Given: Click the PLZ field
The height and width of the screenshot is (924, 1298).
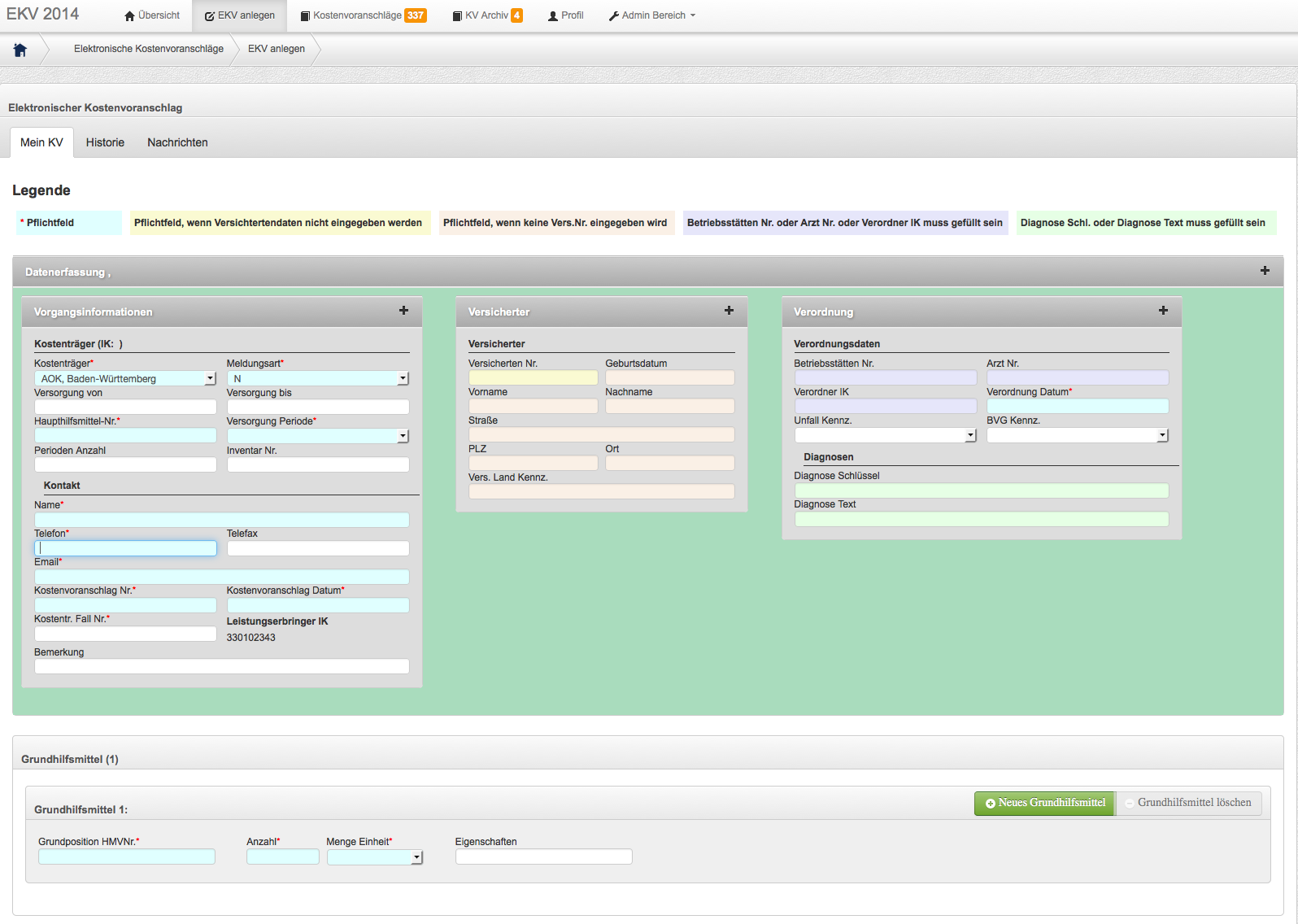Looking at the screenshot, I should tap(533, 463).
